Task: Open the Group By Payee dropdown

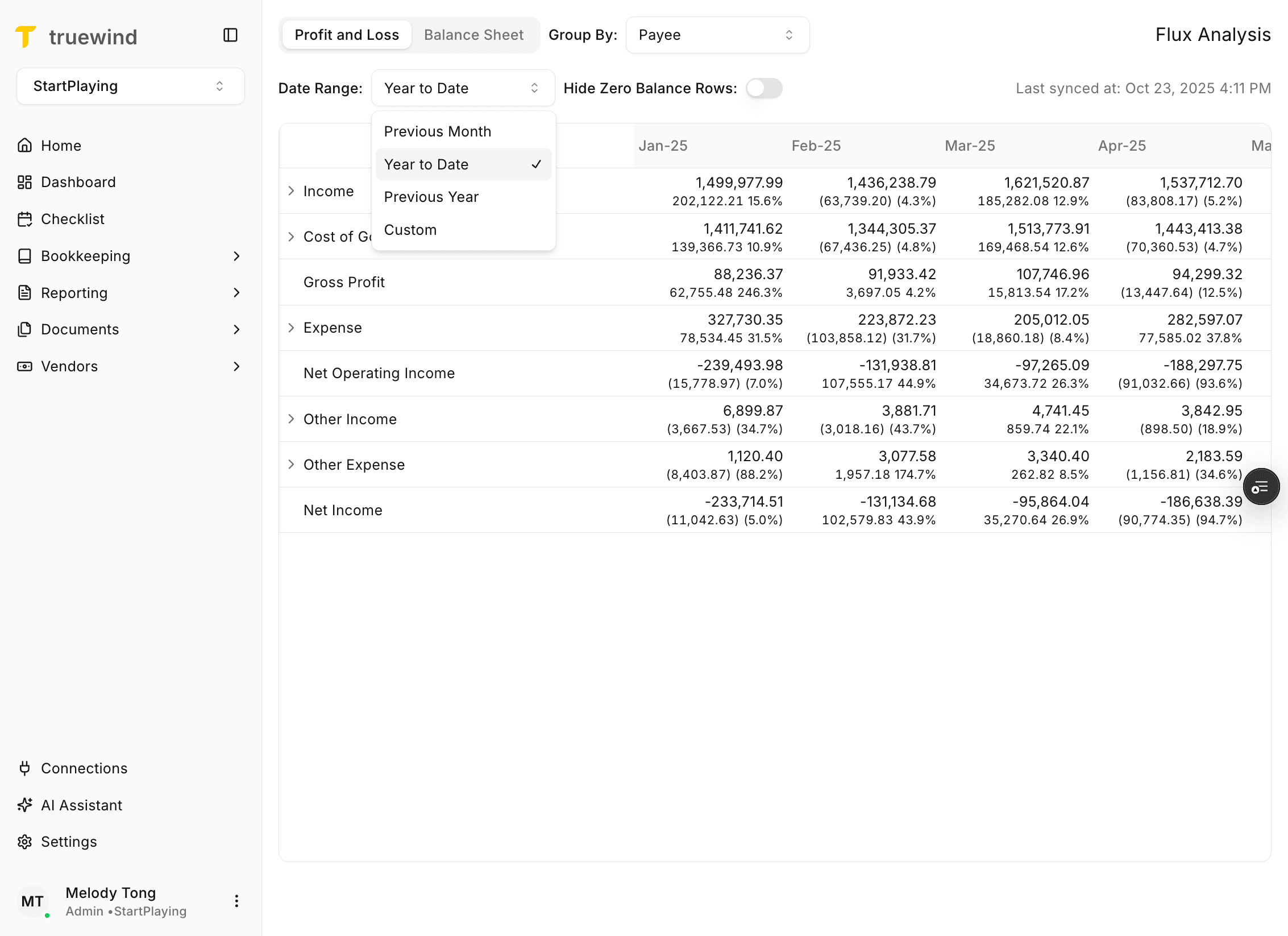Action: tap(717, 35)
